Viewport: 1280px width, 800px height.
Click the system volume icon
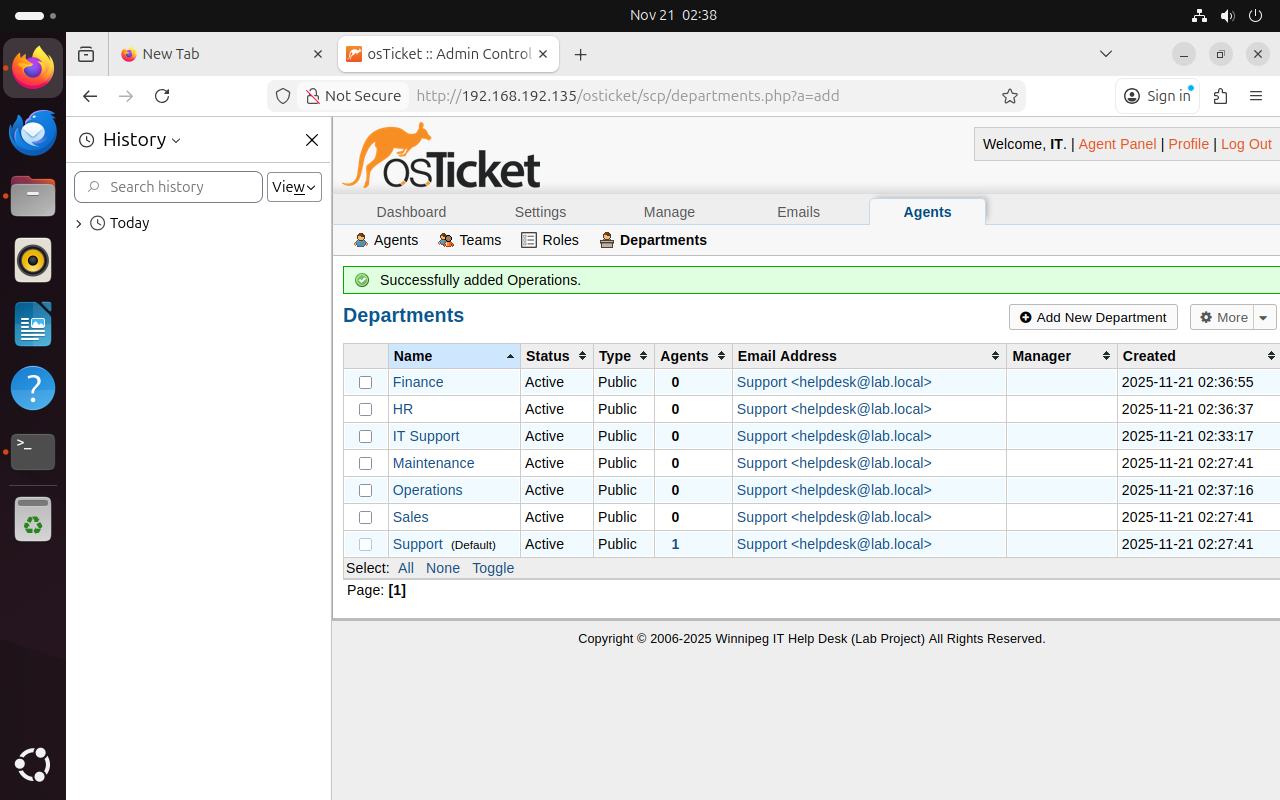click(1227, 15)
